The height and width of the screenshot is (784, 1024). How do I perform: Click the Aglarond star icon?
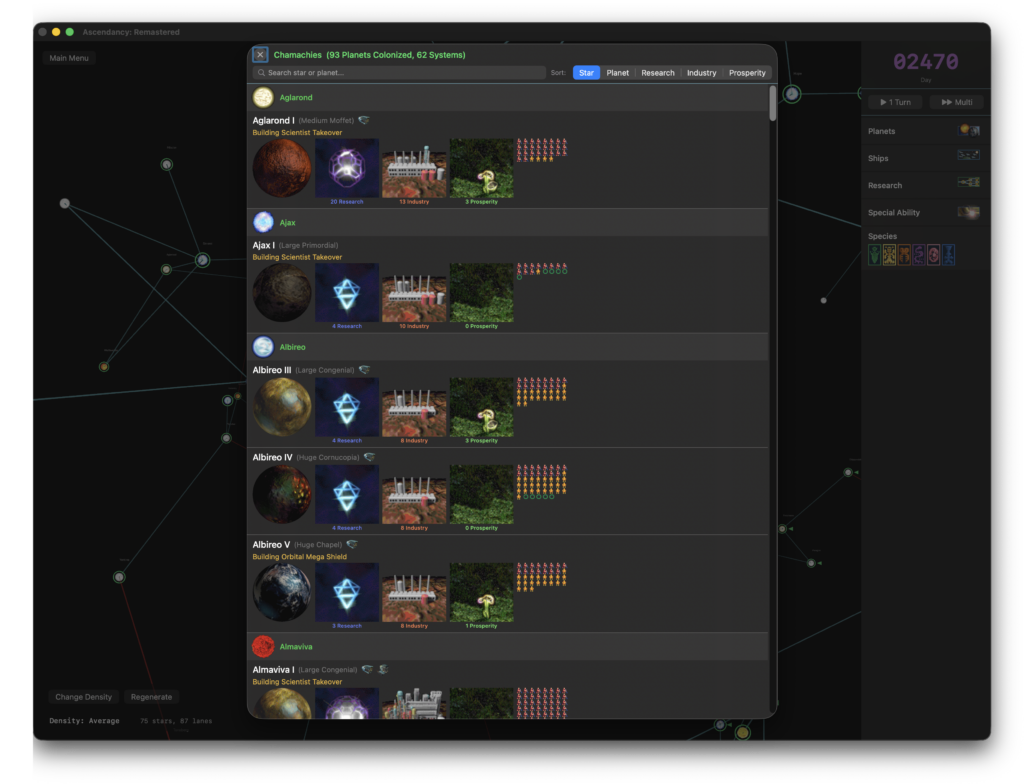coord(263,97)
